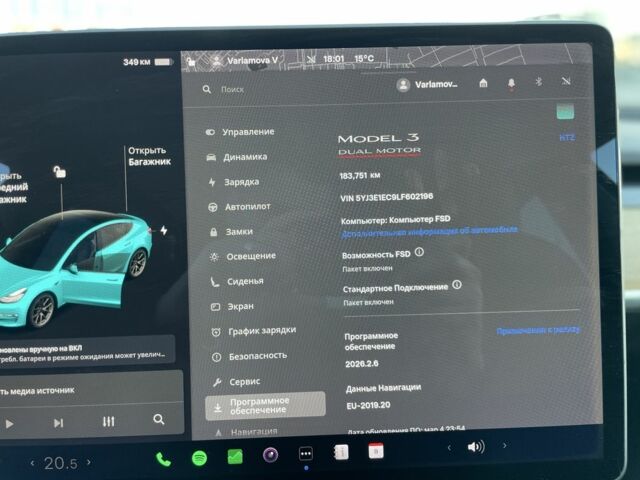This screenshot has width=640, height=480.
Task: Show info for Возможность FSD
Action: [419, 253]
